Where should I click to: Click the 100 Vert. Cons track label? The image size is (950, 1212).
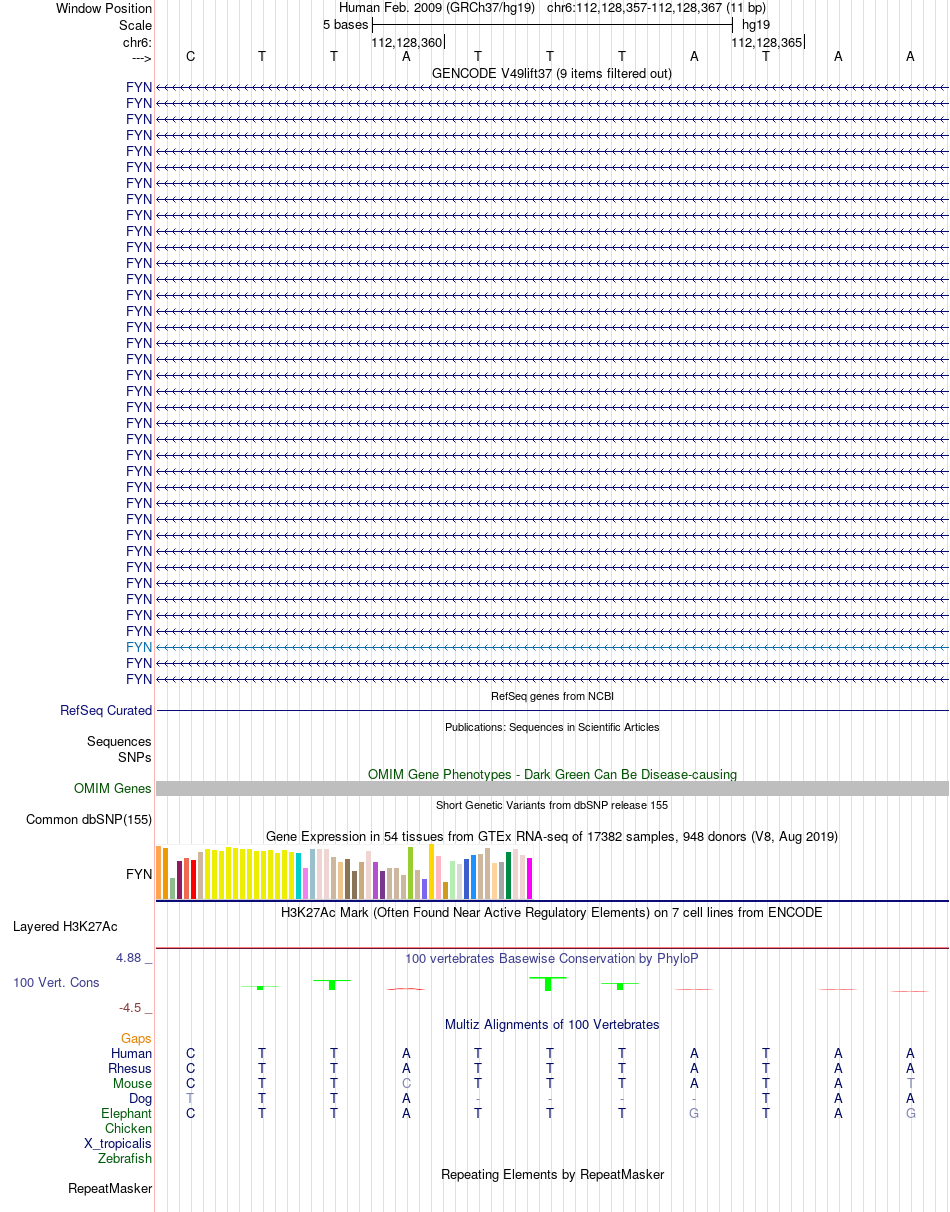point(56,983)
